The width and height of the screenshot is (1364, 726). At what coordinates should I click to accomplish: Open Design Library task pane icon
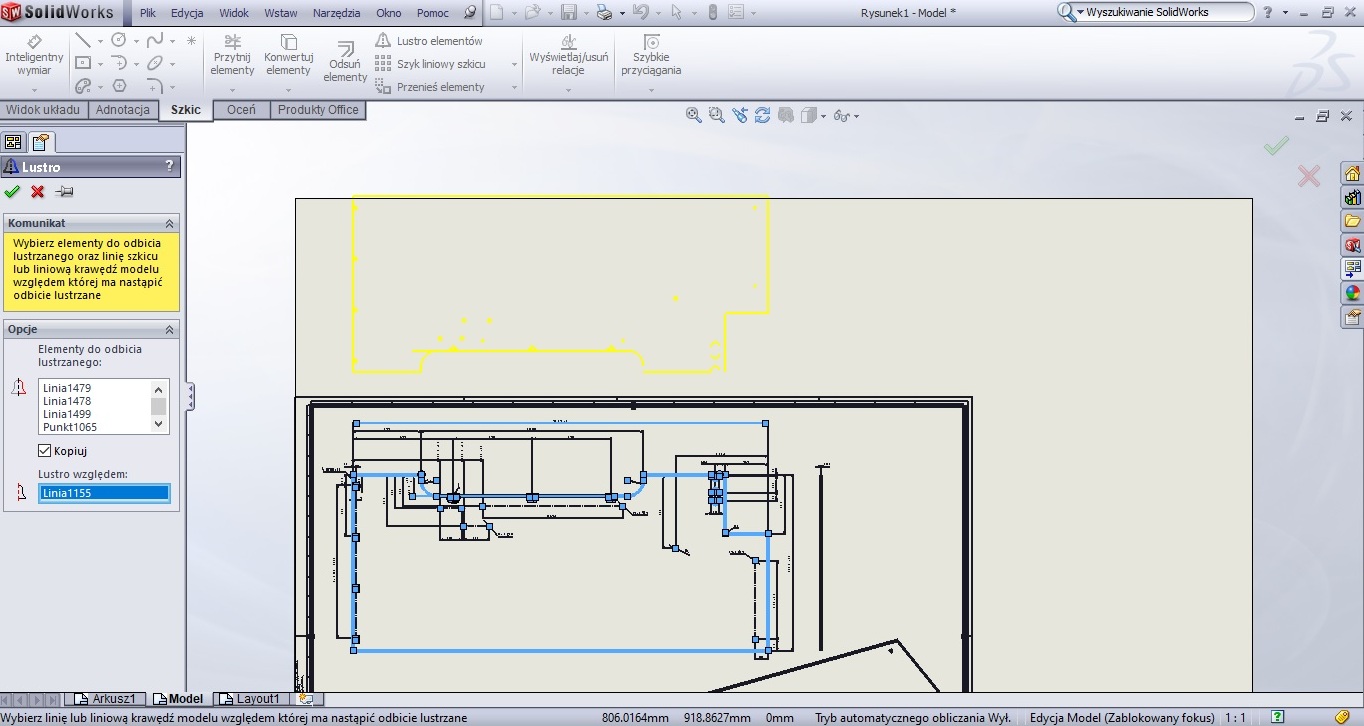[1352, 197]
